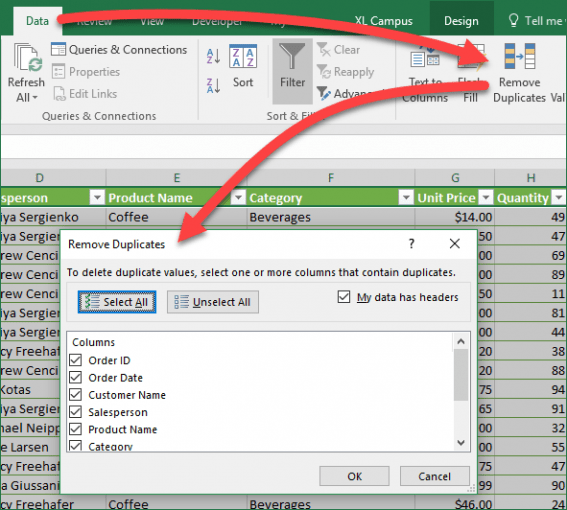Click Remove Duplicates ribbon icon
This screenshot has width=567, height=510.
(x=520, y=56)
